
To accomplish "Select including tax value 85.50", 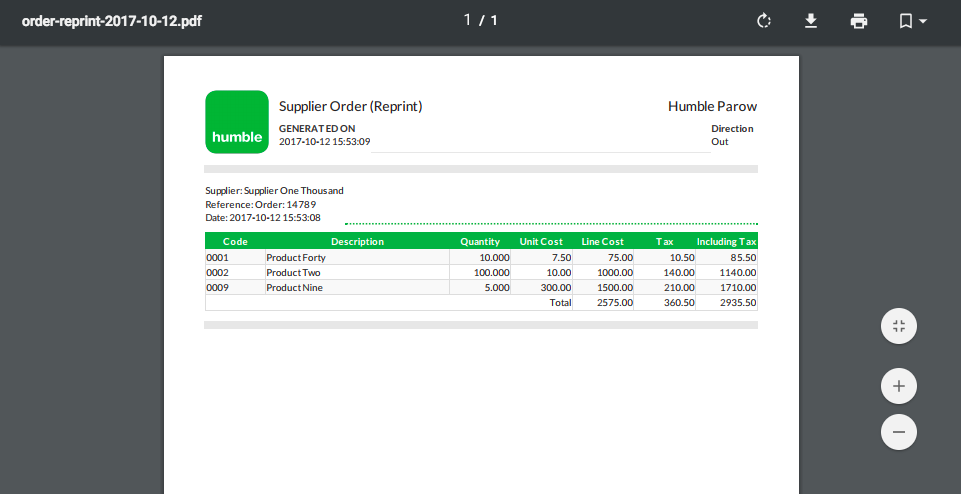I will pyautogui.click(x=743, y=257).
